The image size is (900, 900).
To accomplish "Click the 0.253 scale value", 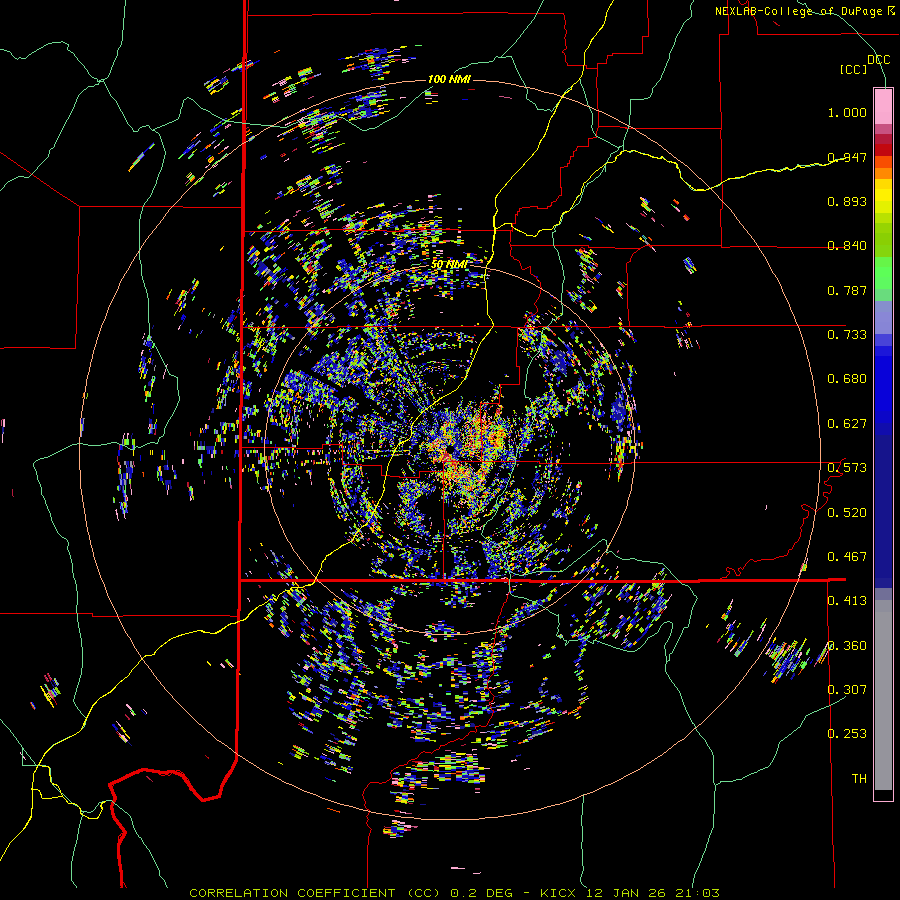I will (x=847, y=734).
